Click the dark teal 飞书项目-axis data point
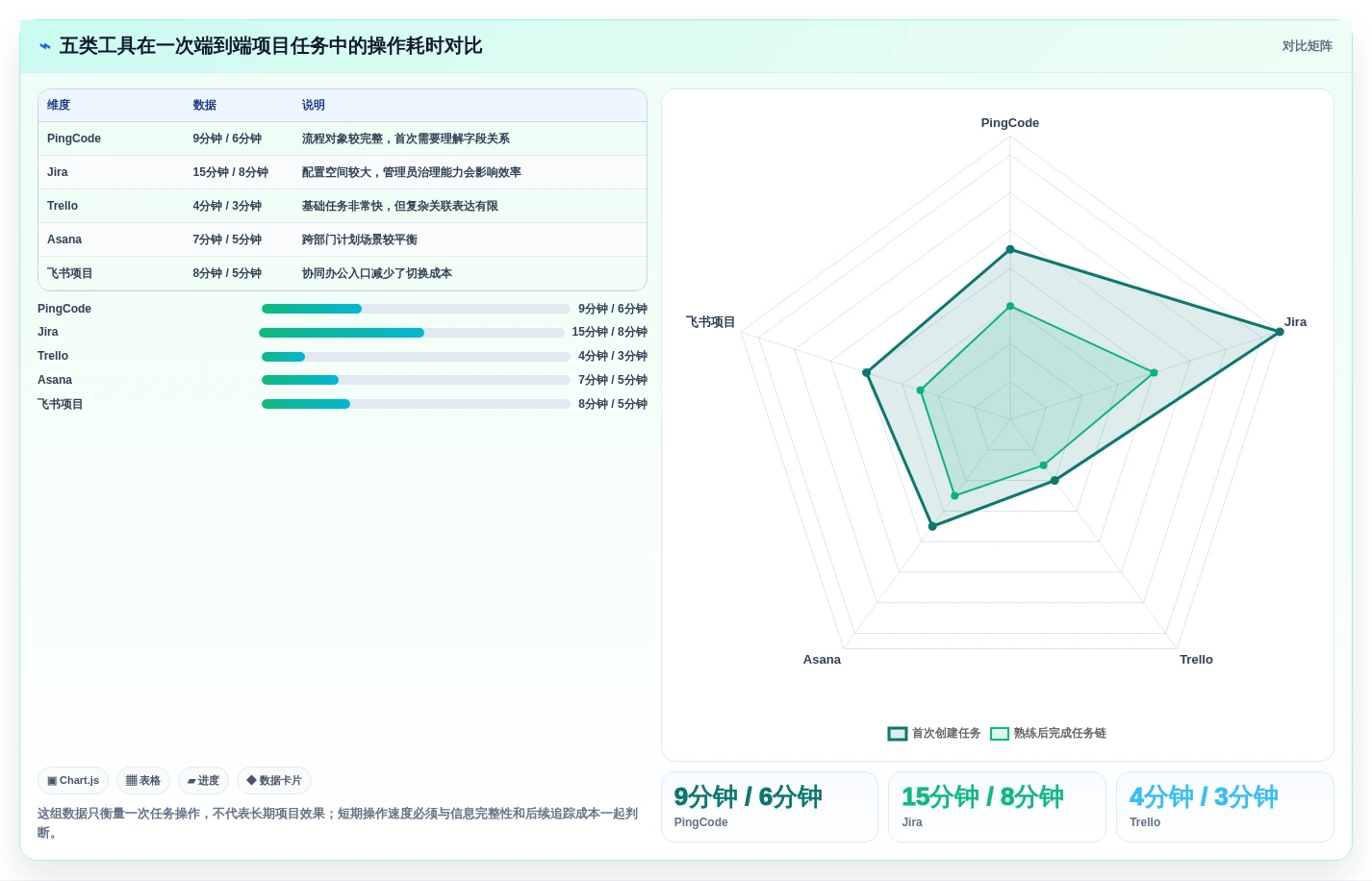The height and width of the screenshot is (881, 1372). coord(867,372)
